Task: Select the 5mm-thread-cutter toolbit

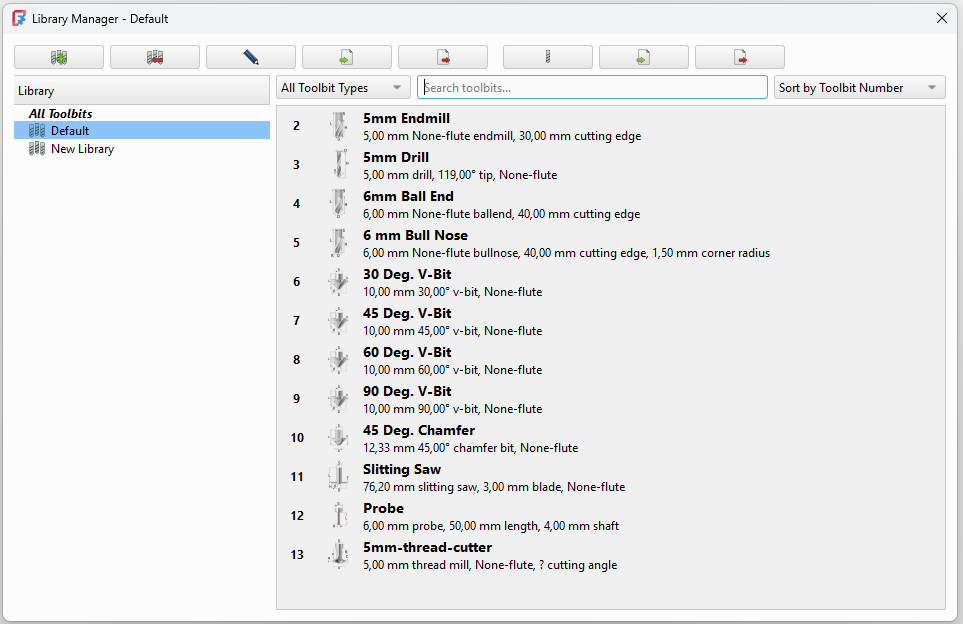Action: click(x=490, y=555)
